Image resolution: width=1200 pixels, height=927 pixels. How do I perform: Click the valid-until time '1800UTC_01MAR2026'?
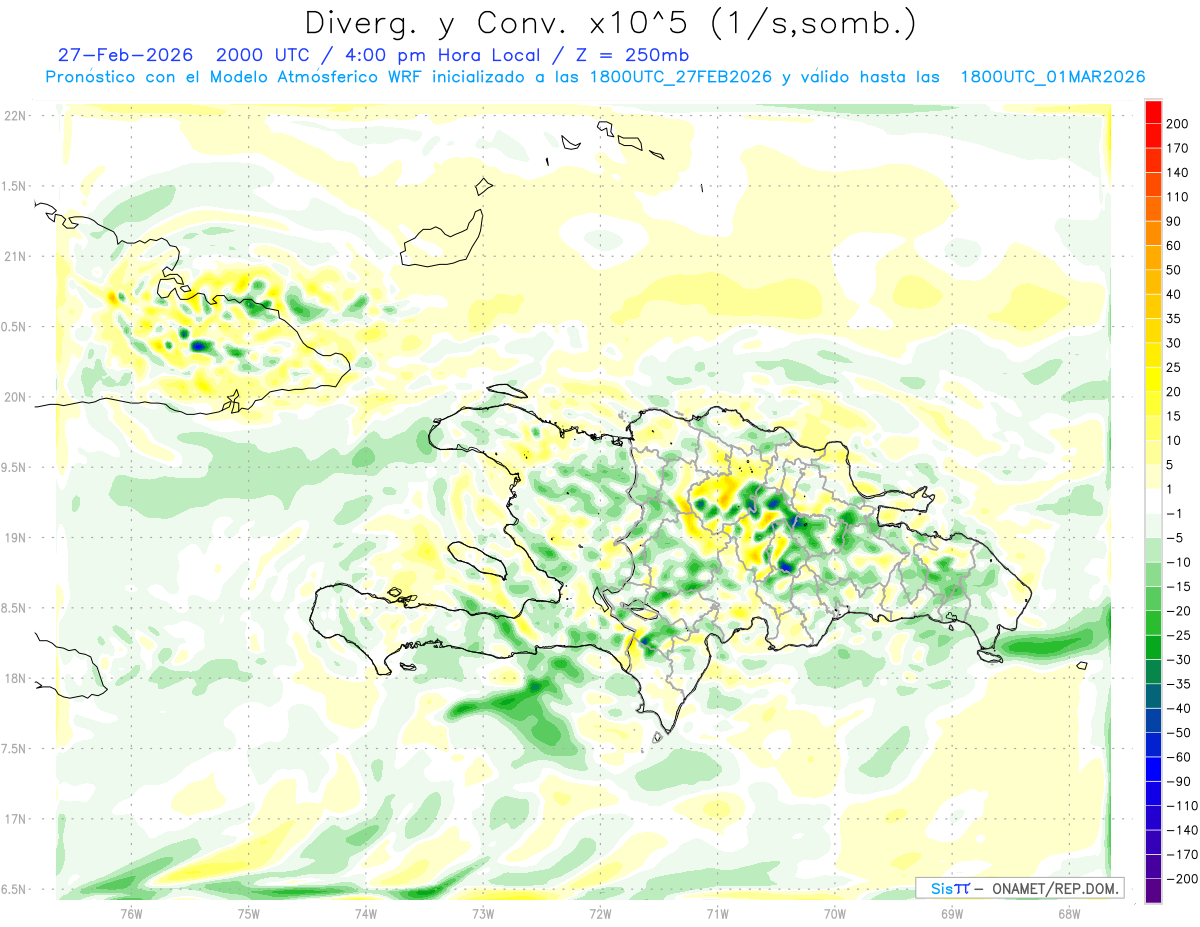[x=1053, y=77]
